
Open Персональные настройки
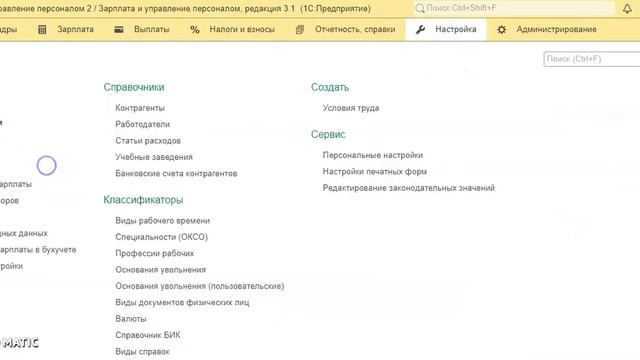[373, 155]
